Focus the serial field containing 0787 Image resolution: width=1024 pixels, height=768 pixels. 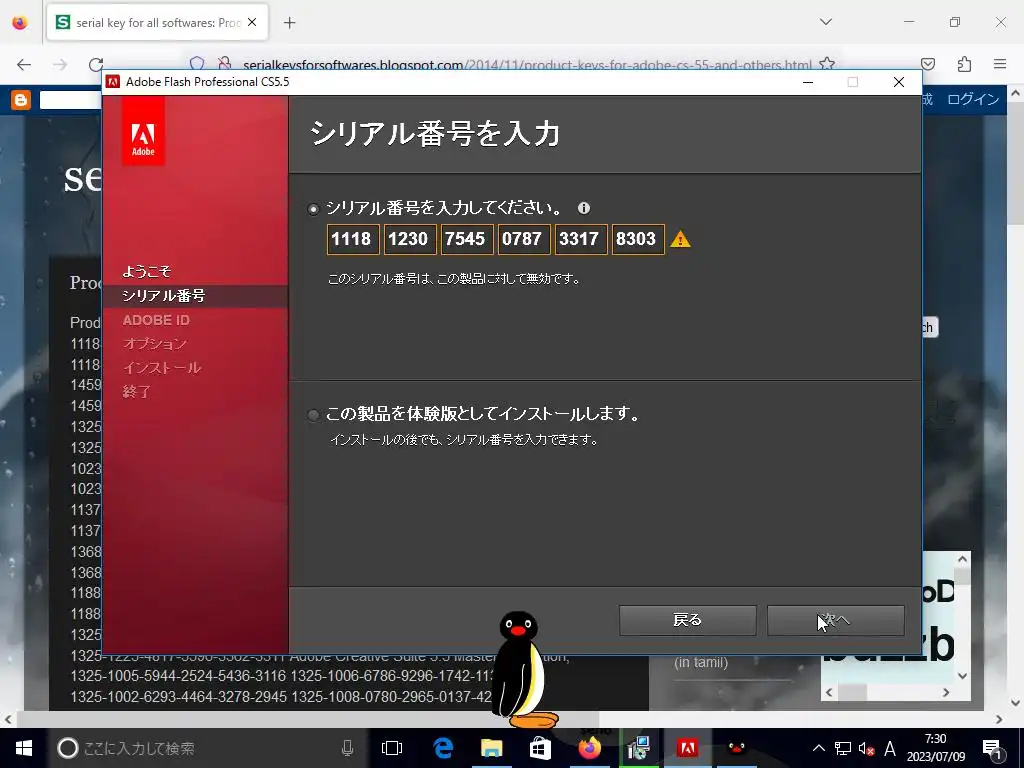coord(524,239)
